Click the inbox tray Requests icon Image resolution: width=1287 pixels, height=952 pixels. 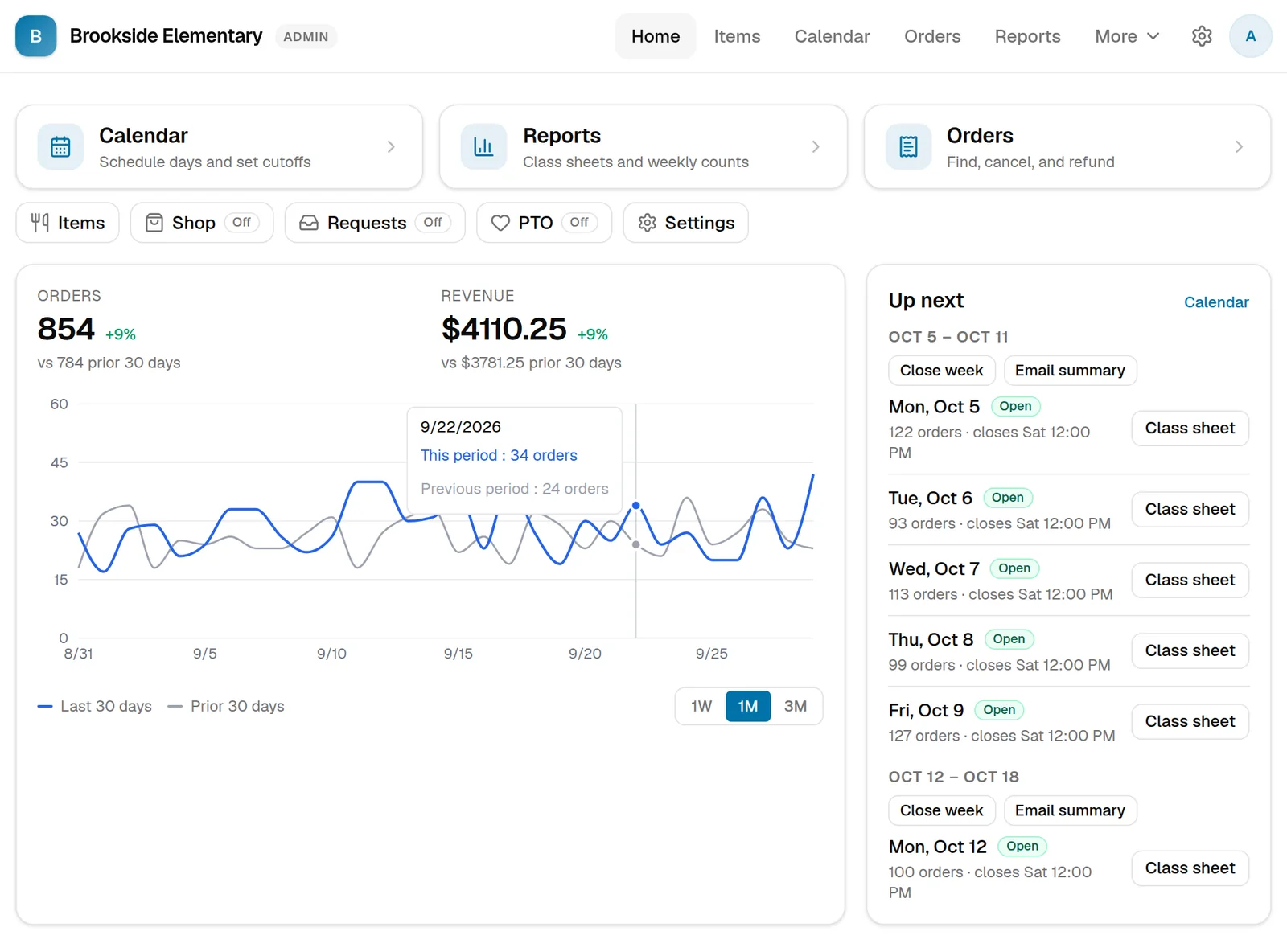tap(309, 223)
